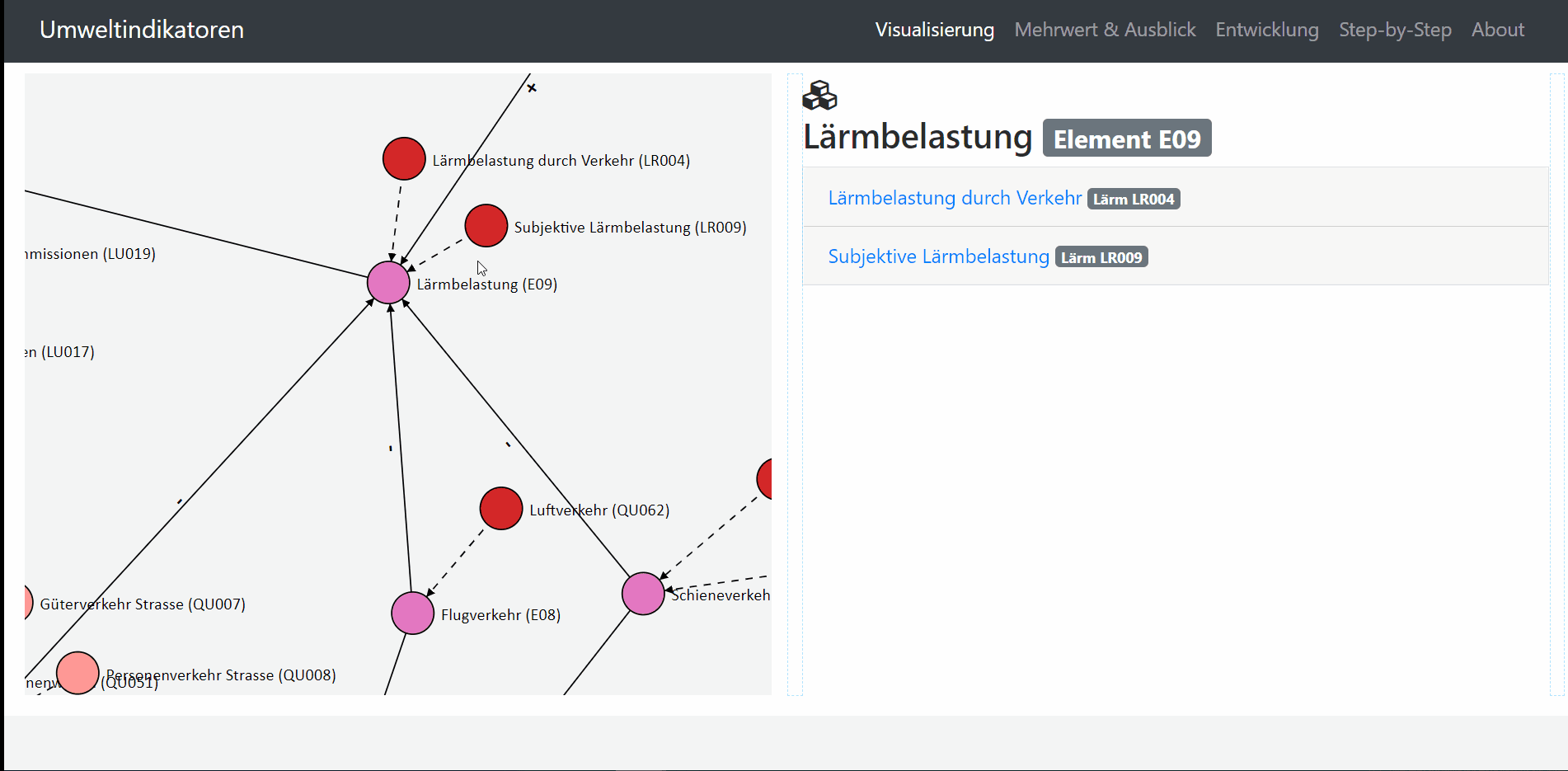Click the small x marker on top edge line
Screen dimensions: 1568x771
point(532,87)
